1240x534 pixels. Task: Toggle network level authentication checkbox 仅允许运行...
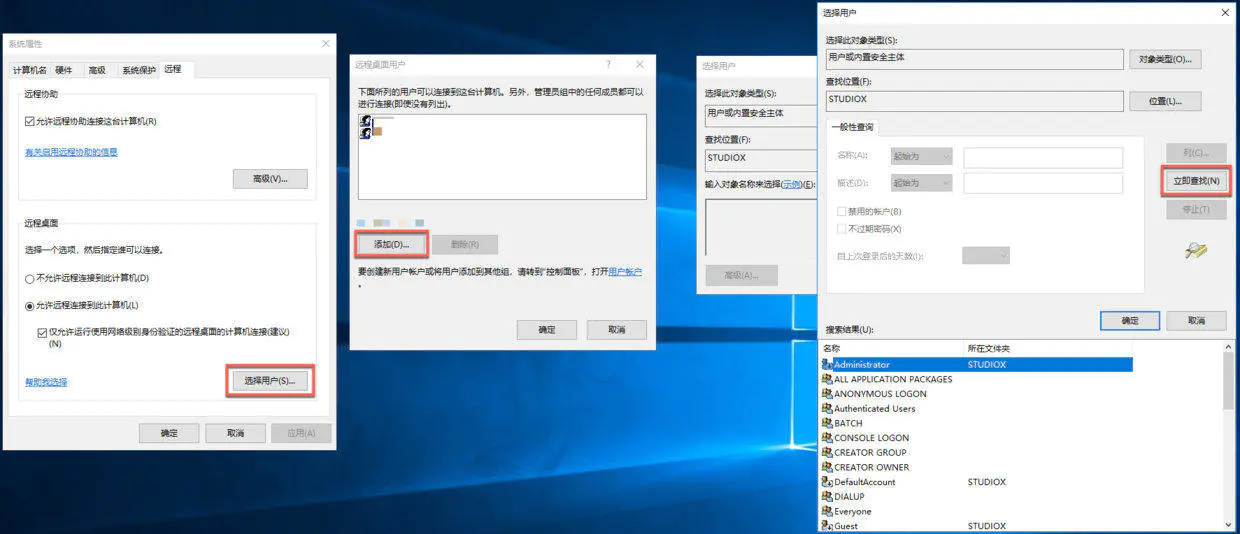[x=42, y=332]
